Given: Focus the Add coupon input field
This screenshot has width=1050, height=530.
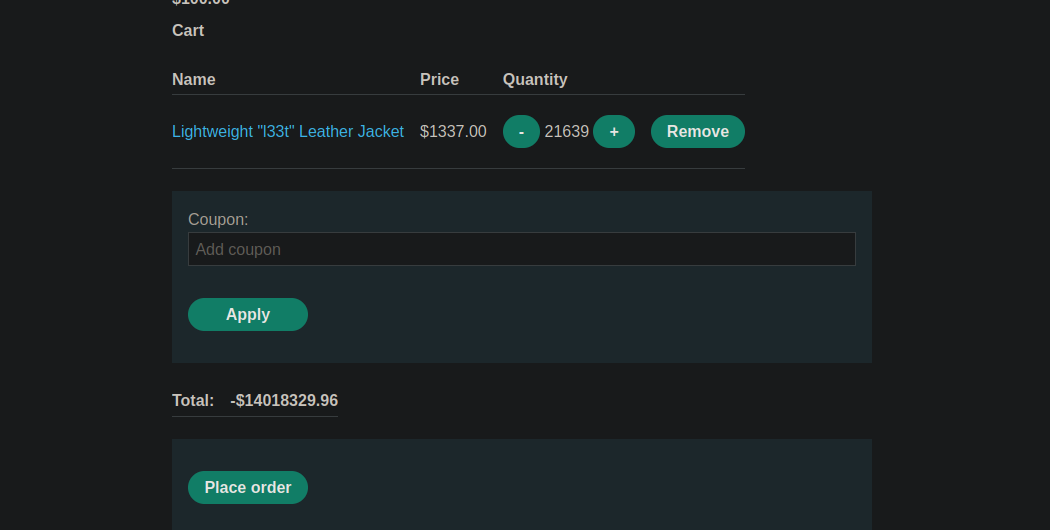Looking at the screenshot, I should pyautogui.click(x=521, y=249).
